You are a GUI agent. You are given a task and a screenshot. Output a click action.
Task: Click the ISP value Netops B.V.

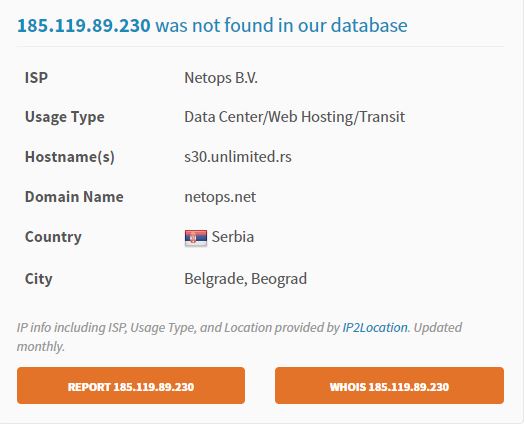click(x=221, y=78)
